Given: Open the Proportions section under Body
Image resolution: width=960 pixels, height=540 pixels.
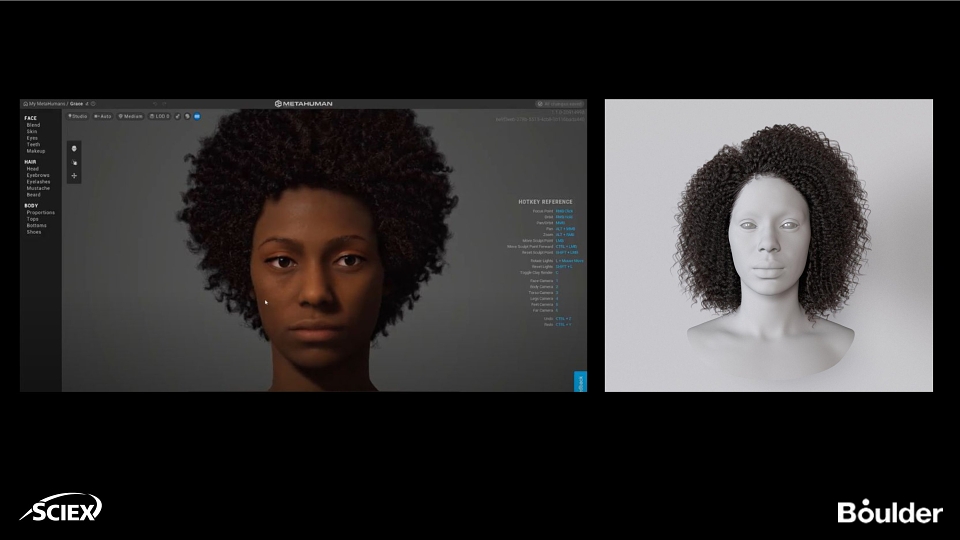Looking at the screenshot, I should tap(40, 212).
